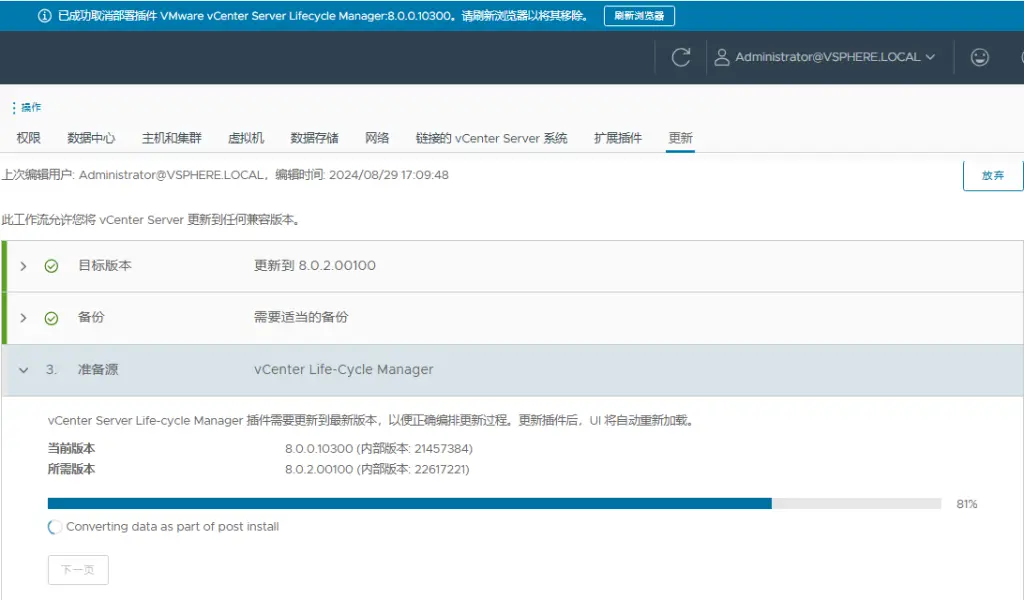Open the 操作 actions menu
This screenshot has height=600, width=1024.
[x=27, y=107]
